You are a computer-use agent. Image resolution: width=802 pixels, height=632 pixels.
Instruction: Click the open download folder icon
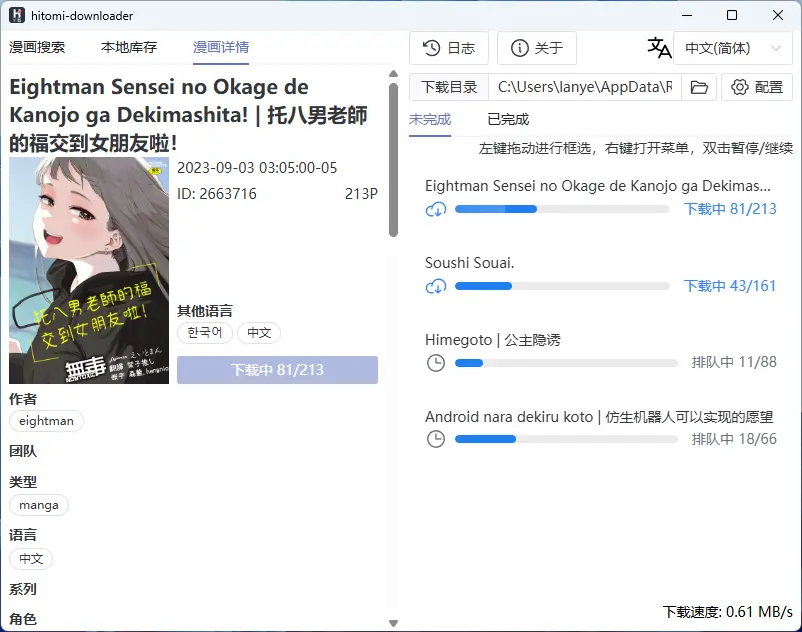coord(699,87)
